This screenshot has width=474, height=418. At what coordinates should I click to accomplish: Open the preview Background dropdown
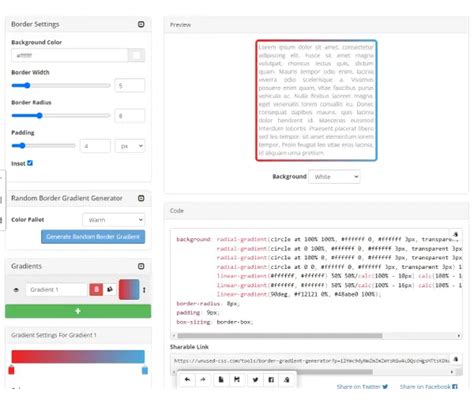[334, 177]
